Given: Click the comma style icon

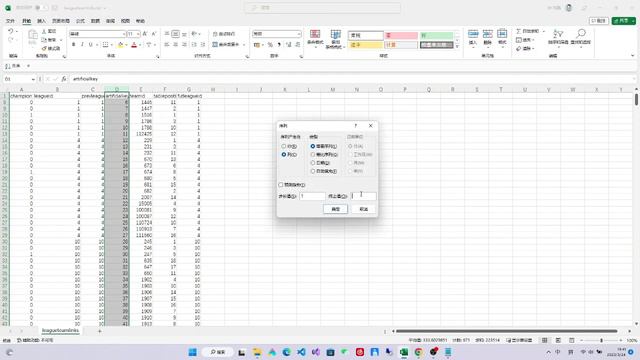Looking at the screenshot, I should point(279,44).
